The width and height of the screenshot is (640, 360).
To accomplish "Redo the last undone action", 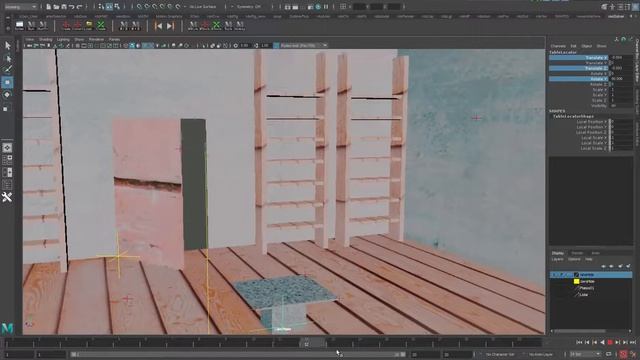I will [x=80, y=7].
